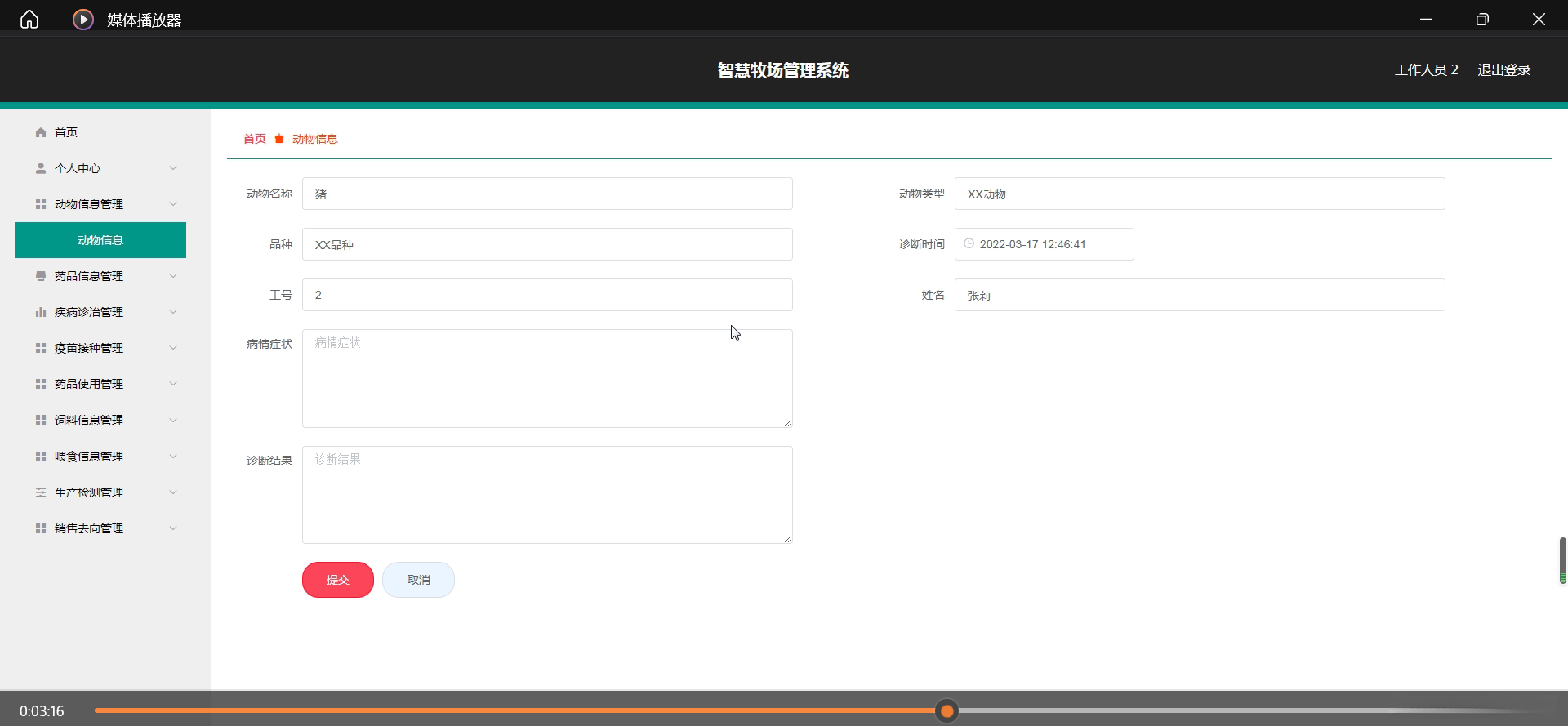The image size is (1568, 726).
Task: Open the 生产检测管理 menu label
Action: [x=89, y=492]
